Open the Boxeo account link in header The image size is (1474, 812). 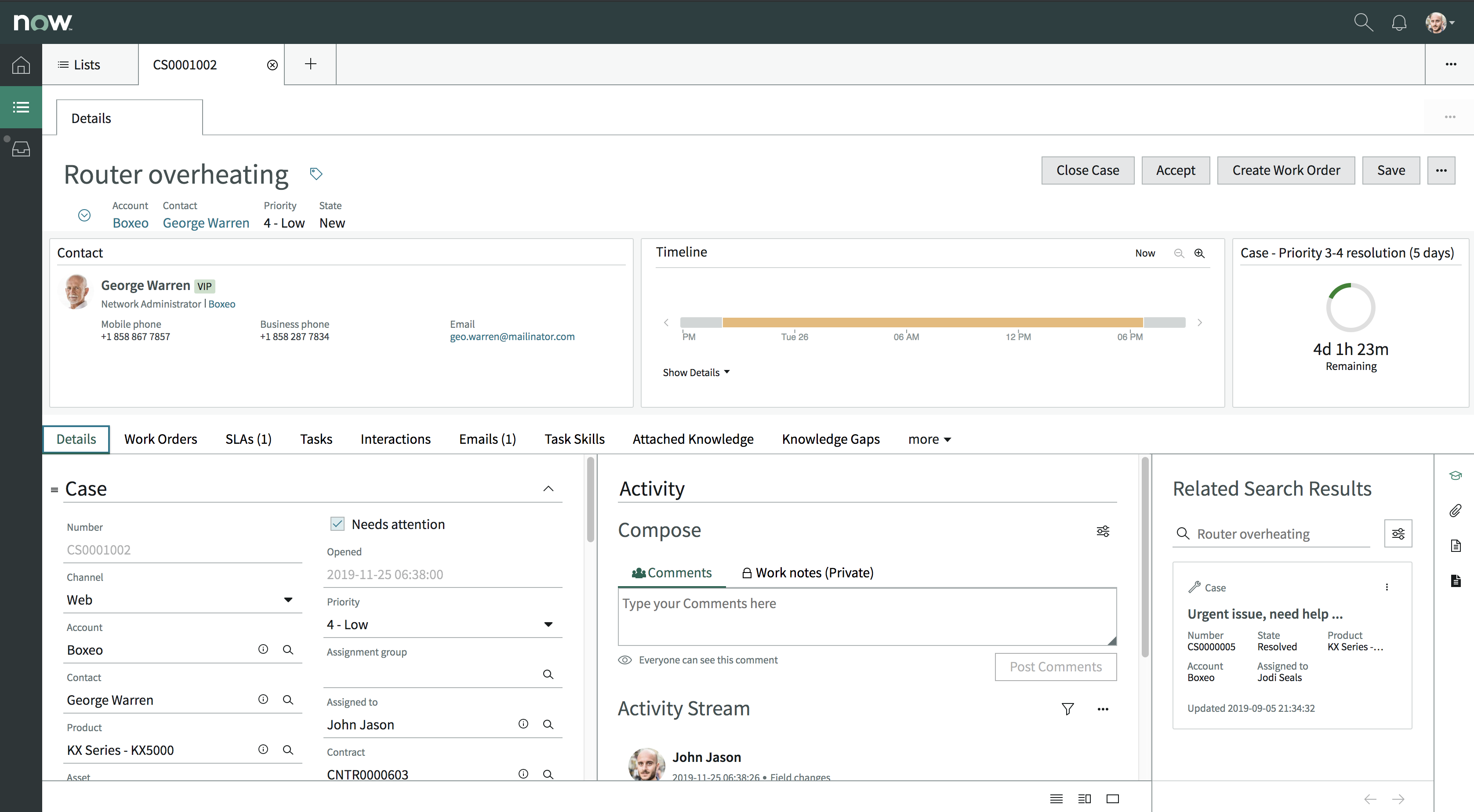131,223
